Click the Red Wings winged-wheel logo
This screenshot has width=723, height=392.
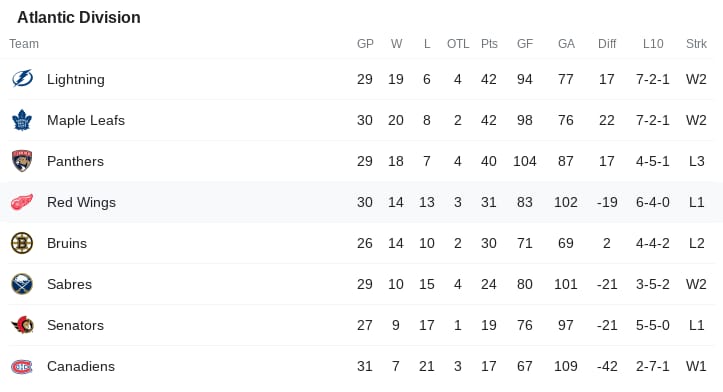22,202
